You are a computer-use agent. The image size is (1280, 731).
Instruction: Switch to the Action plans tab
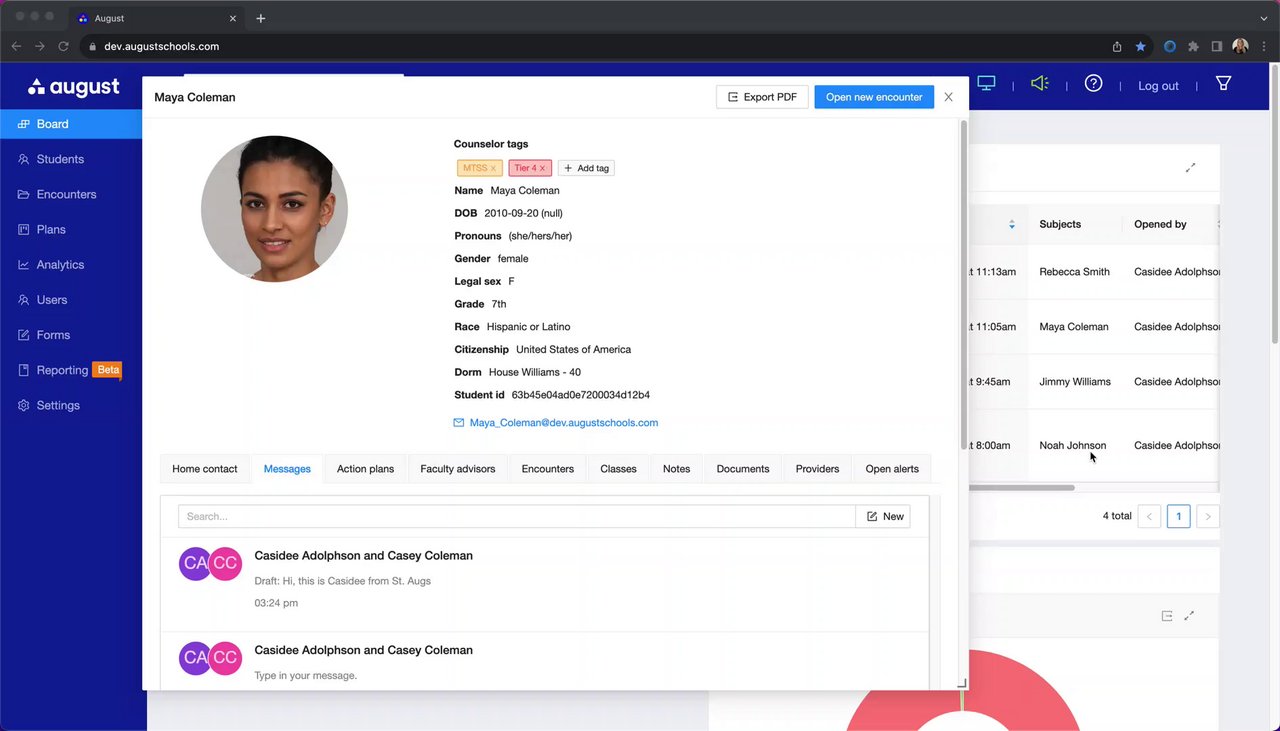click(365, 469)
